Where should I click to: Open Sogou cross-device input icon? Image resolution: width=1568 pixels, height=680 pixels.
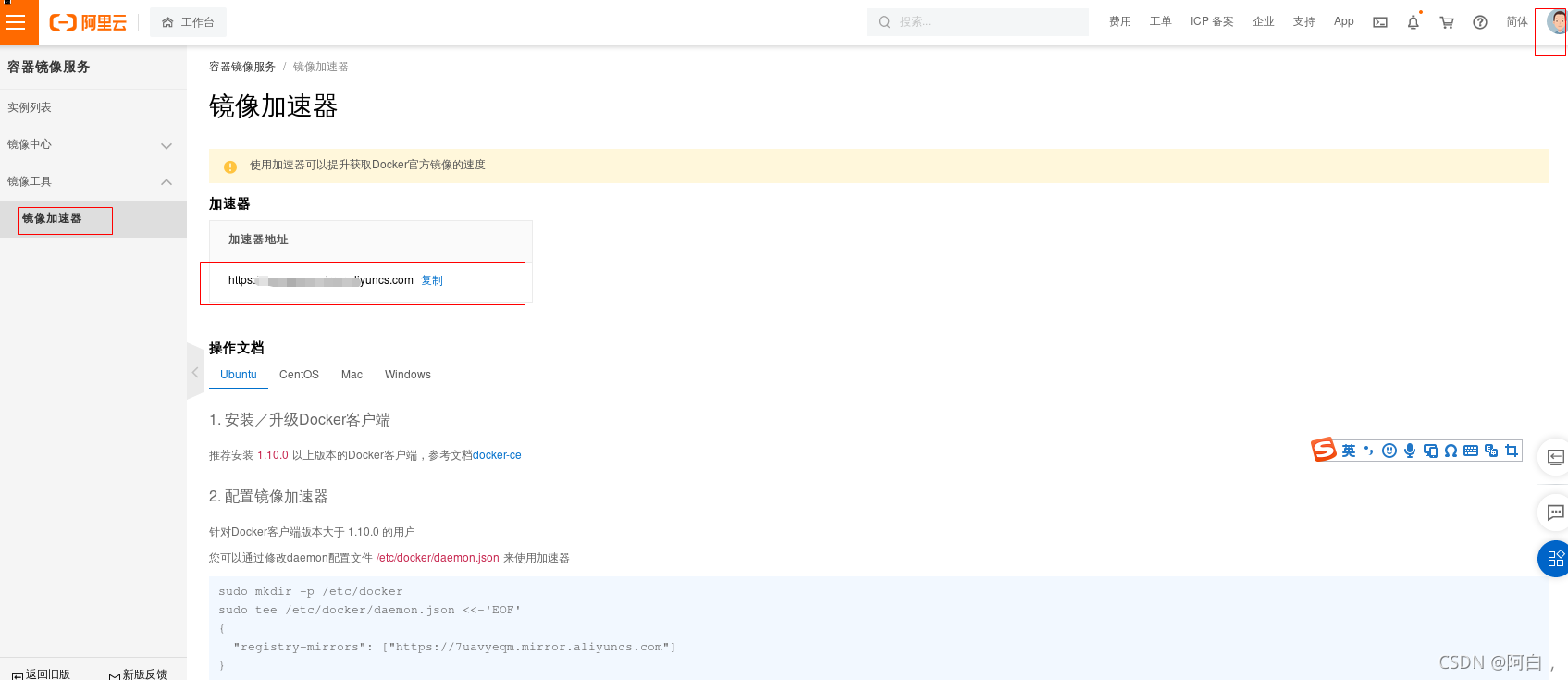[x=1430, y=451]
